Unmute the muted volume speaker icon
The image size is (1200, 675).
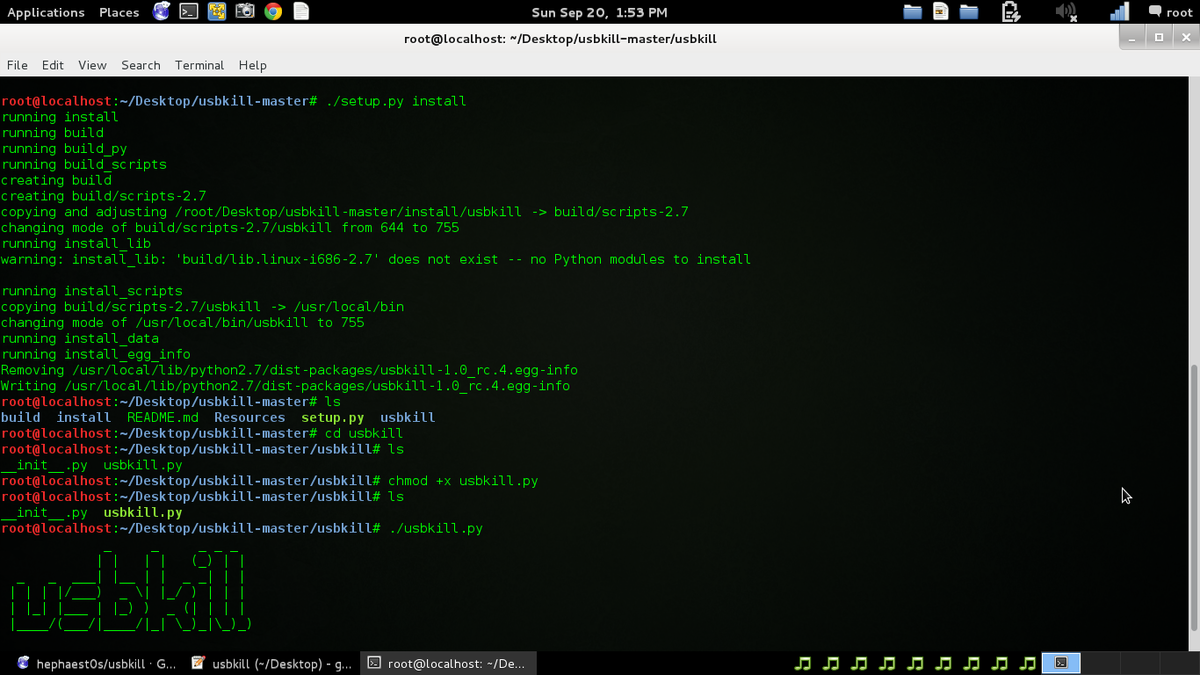(x=1066, y=12)
